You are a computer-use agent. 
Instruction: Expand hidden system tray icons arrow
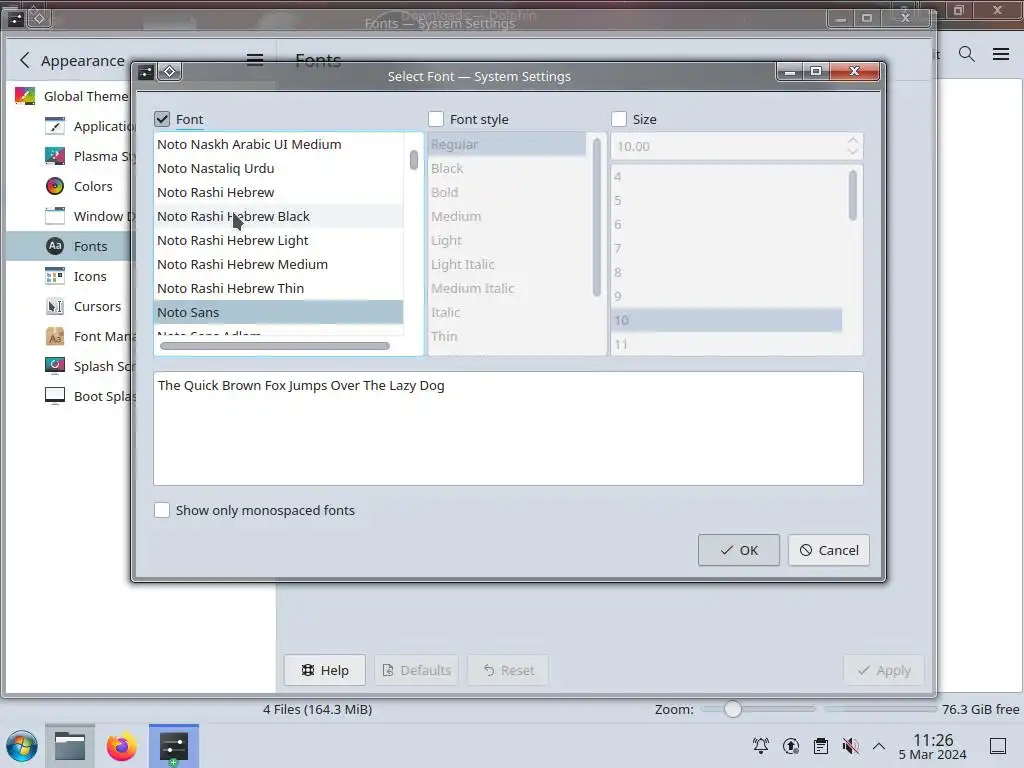pyautogui.click(x=879, y=745)
